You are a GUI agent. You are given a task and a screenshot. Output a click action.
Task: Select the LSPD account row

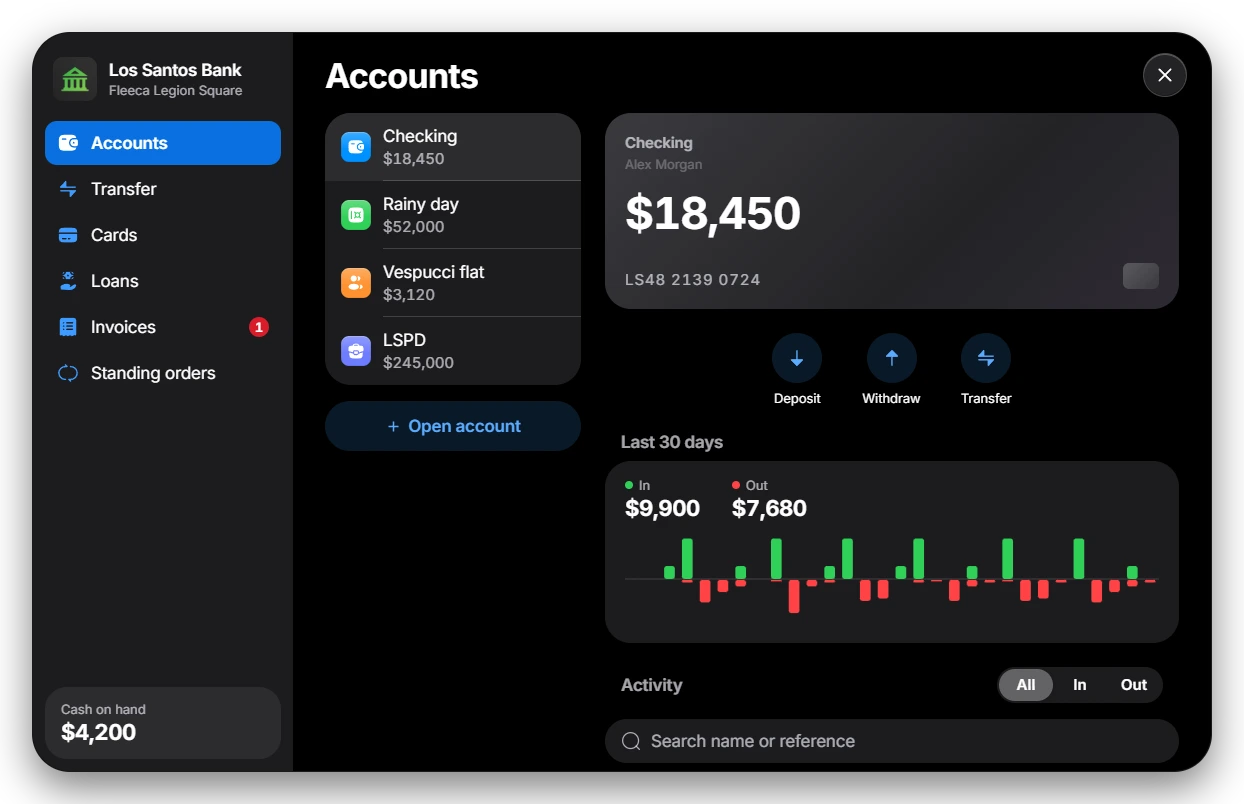click(x=453, y=351)
